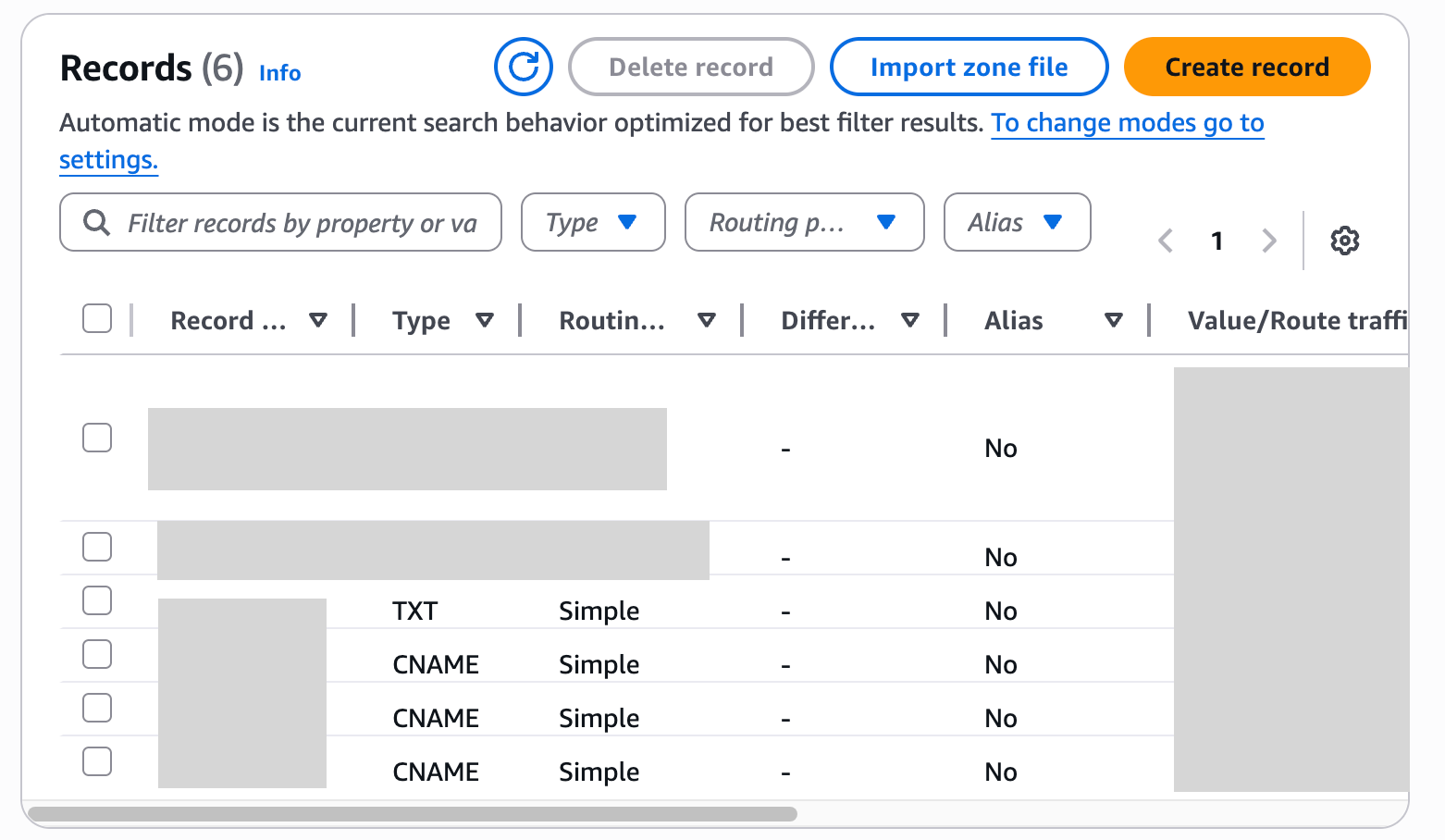The image size is (1445, 840).
Task: Check the TXT record row checkbox
Action: pos(97,600)
